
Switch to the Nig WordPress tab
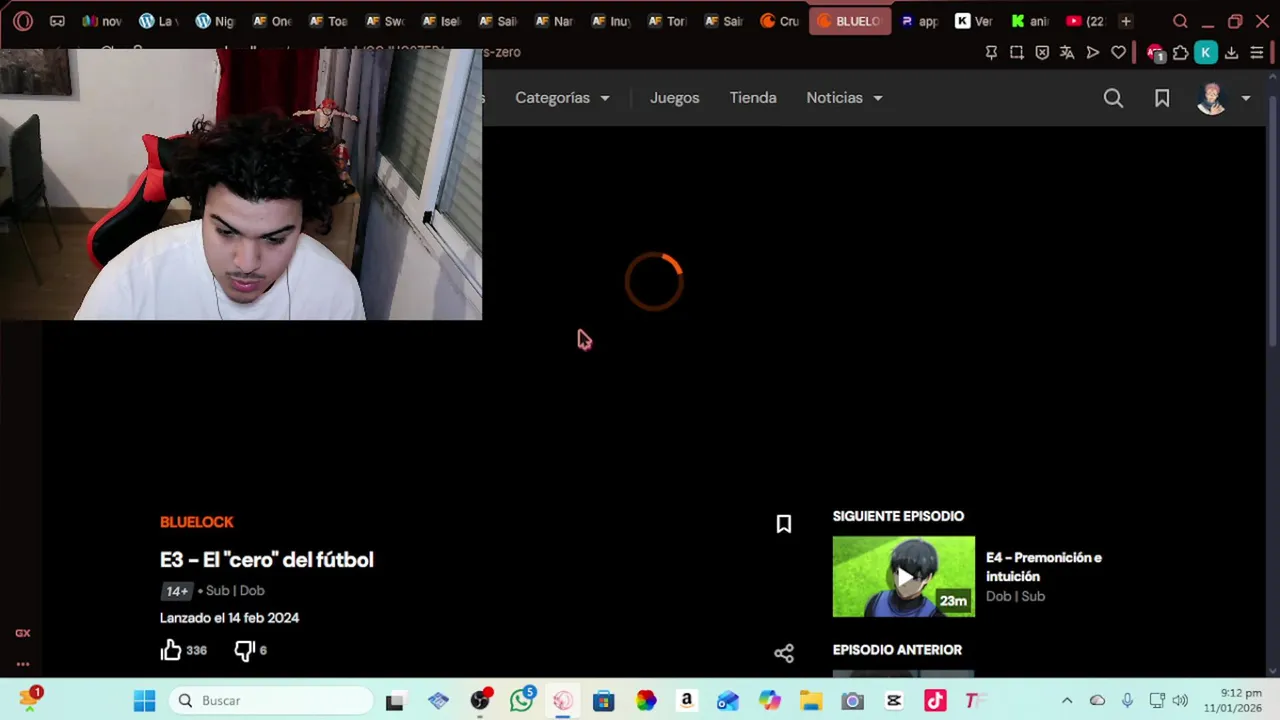214,21
